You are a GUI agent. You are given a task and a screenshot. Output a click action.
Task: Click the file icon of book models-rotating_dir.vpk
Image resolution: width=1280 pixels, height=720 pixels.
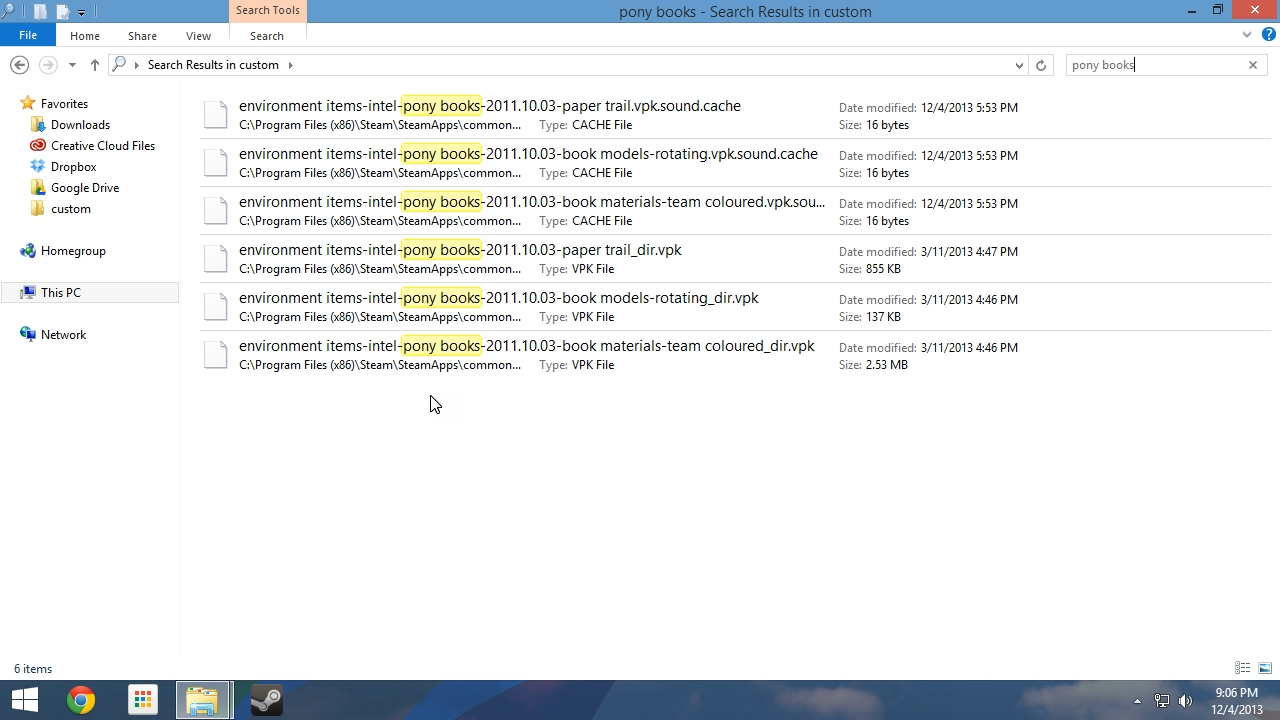click(x=216, y=307)
